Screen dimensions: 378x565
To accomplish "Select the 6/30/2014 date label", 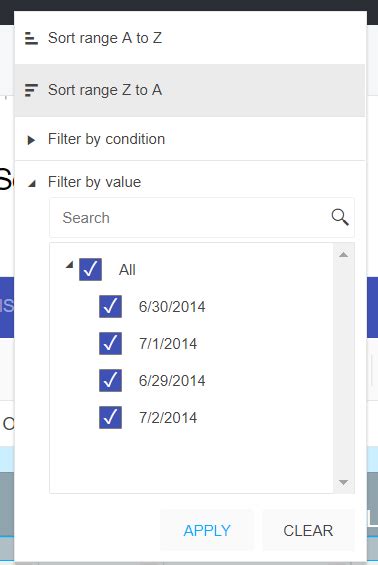I will (172, 307).
